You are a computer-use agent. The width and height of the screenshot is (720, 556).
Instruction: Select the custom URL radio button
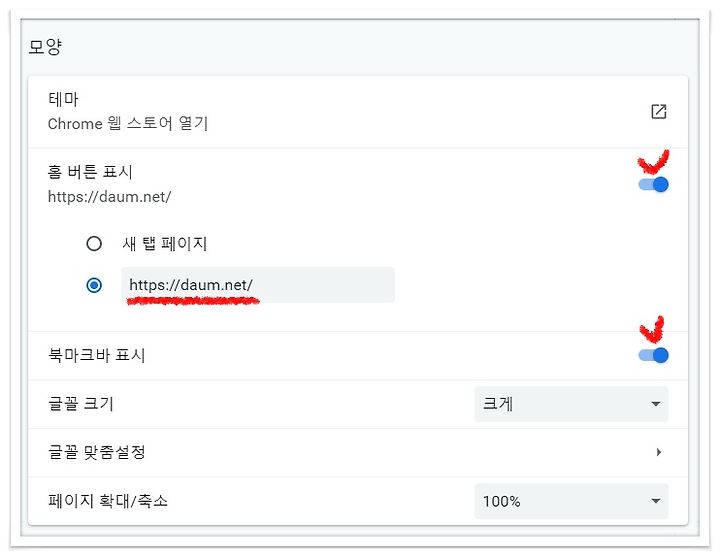(94, 285)
